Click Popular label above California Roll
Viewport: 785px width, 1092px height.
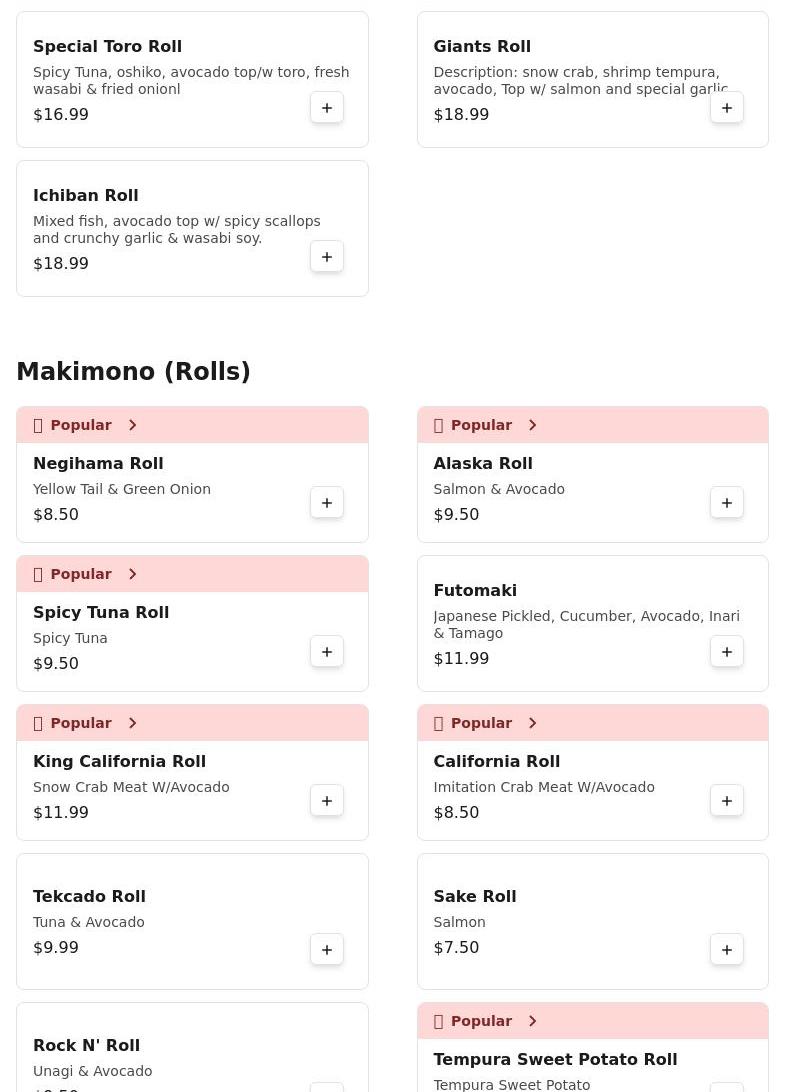481,723
